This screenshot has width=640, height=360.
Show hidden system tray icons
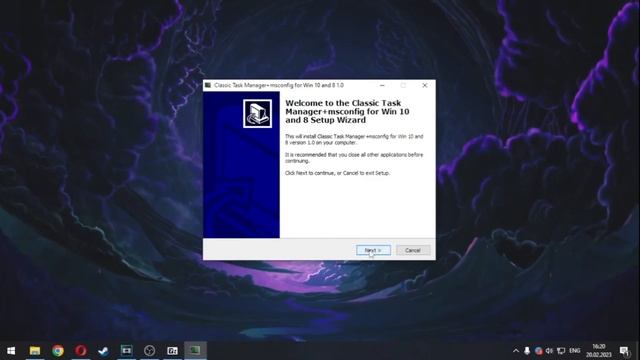point(516,351)
